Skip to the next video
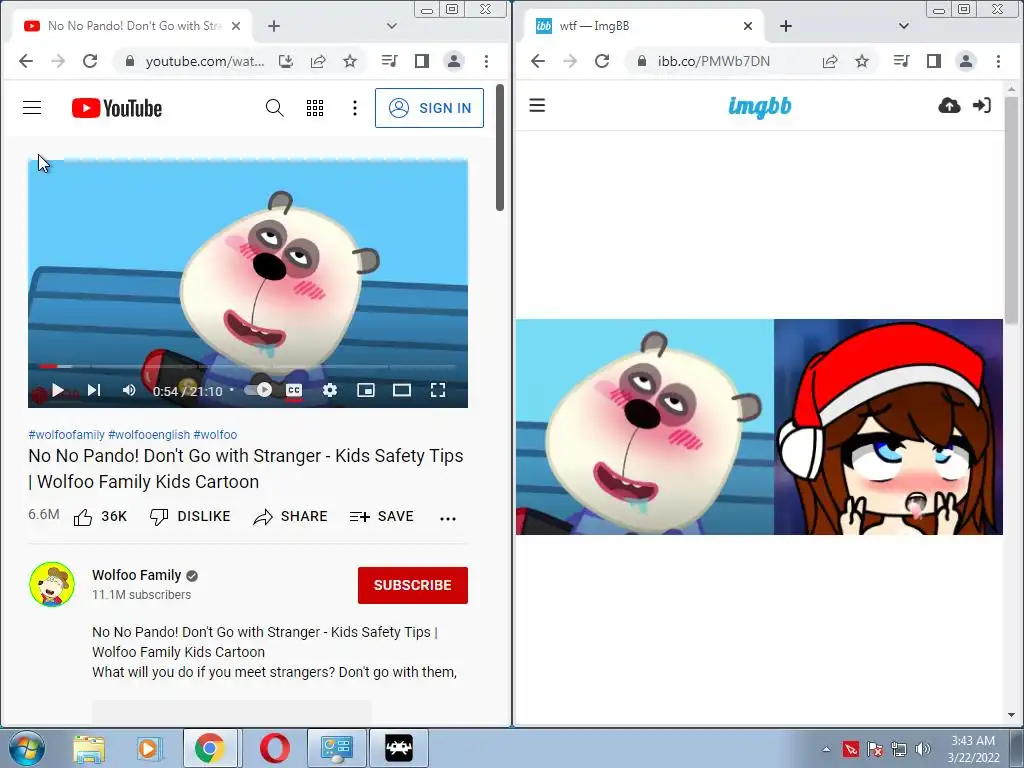The height and width of the screenshot is (768, 1024). (x=93, y=390)
